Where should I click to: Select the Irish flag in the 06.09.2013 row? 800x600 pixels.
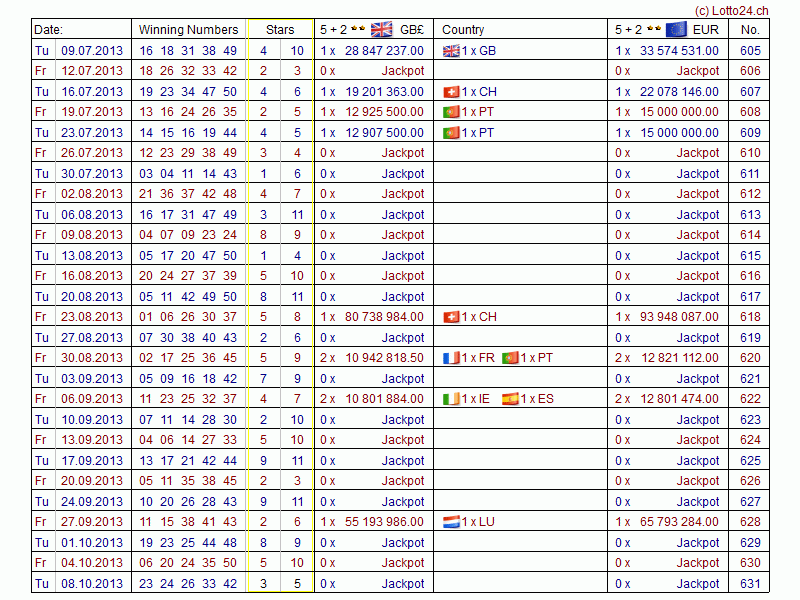pos(451,399)
